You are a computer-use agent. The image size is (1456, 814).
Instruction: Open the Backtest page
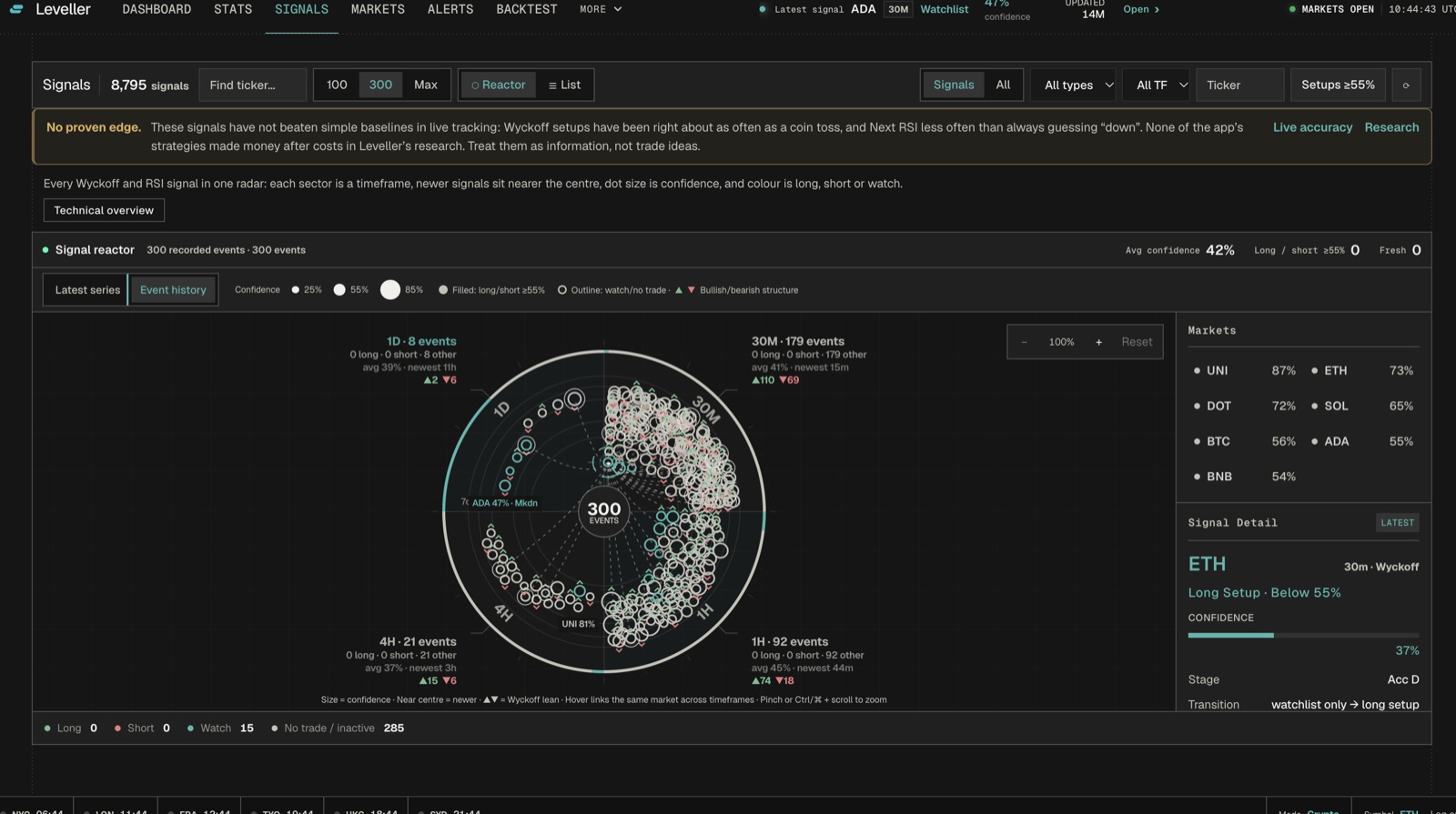point(527,9)
